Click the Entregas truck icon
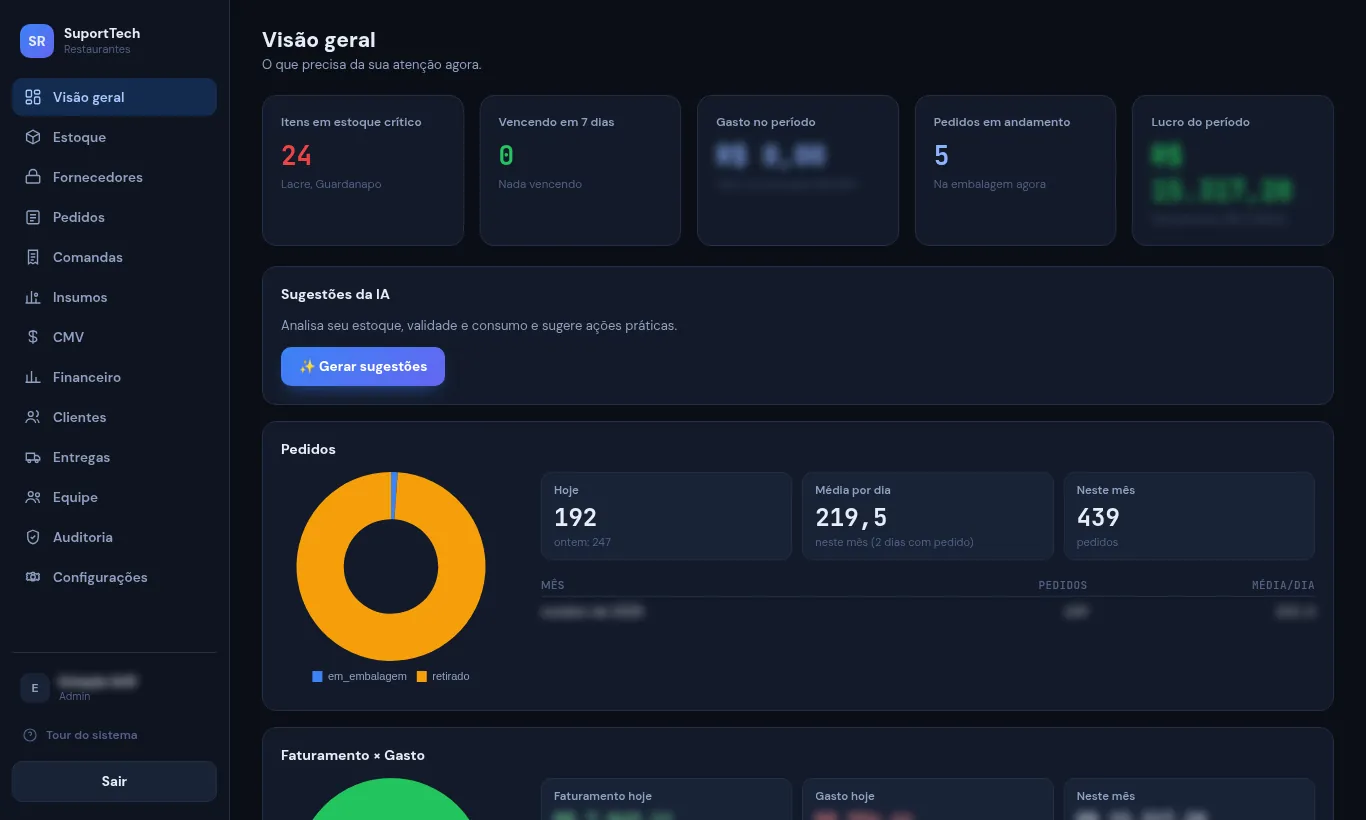The width and height of the screenshot is (1366, 820). [x=33, y=457]
